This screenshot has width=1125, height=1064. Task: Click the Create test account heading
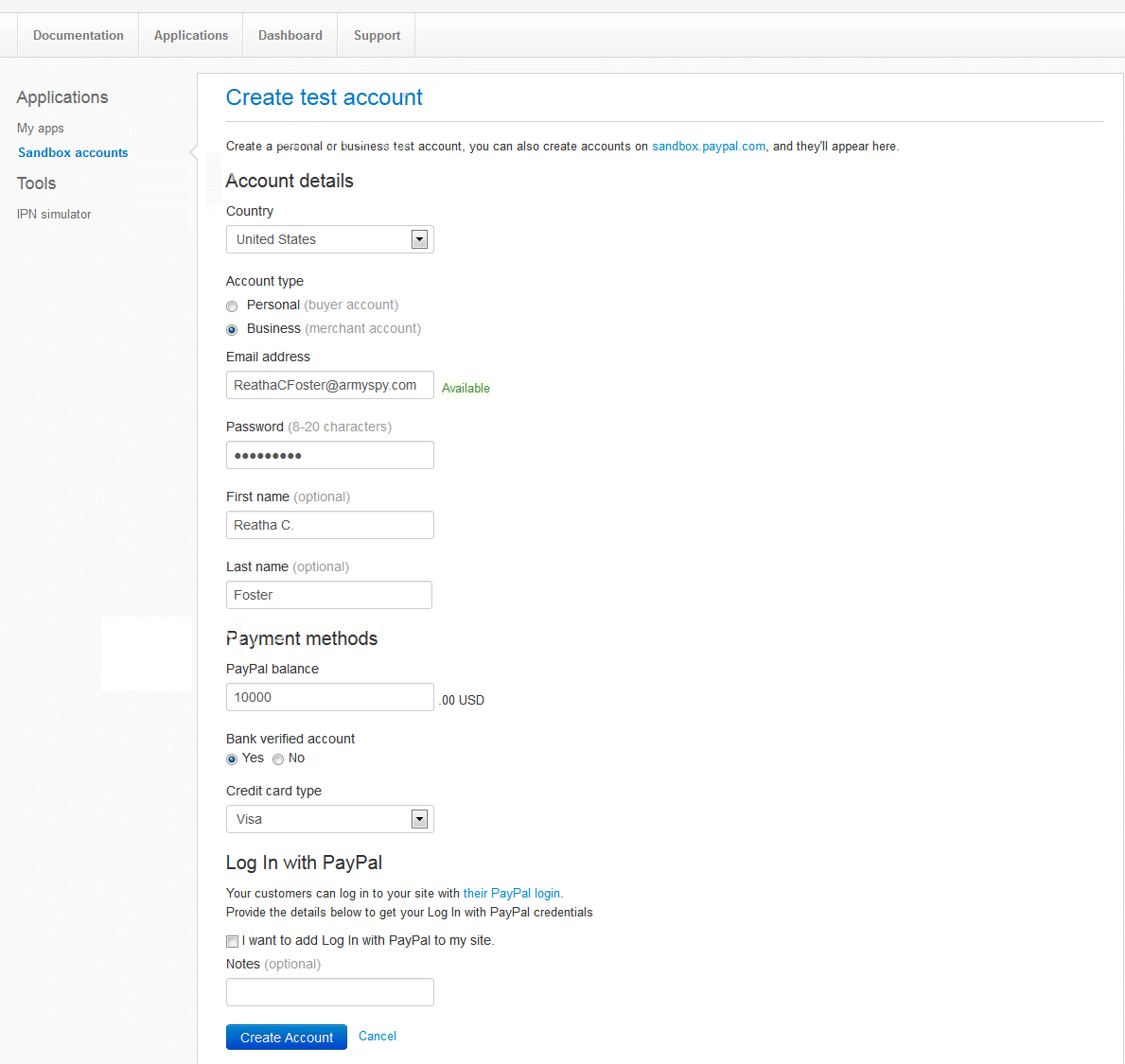325,97
